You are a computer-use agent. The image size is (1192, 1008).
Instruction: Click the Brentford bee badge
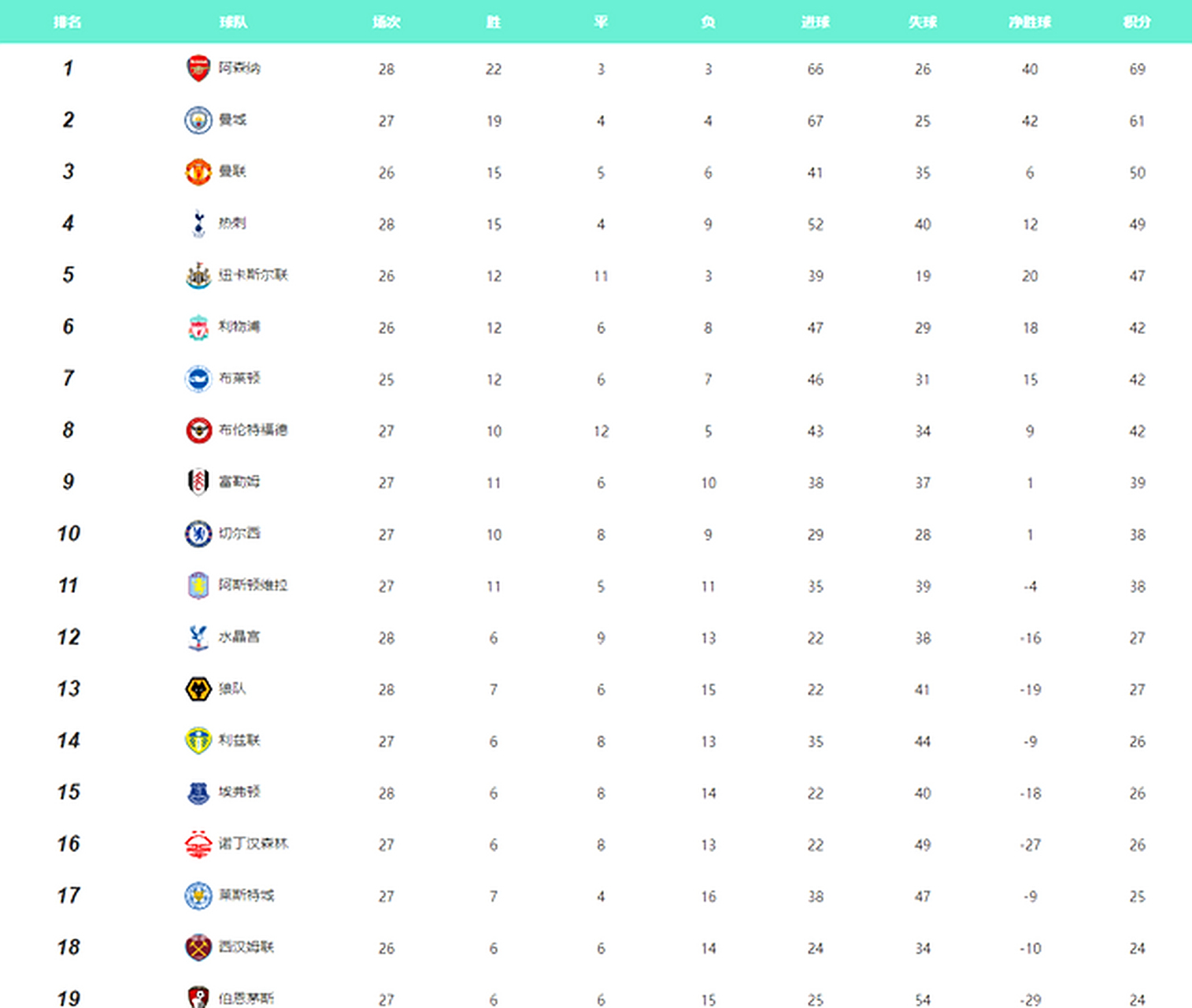198,431
